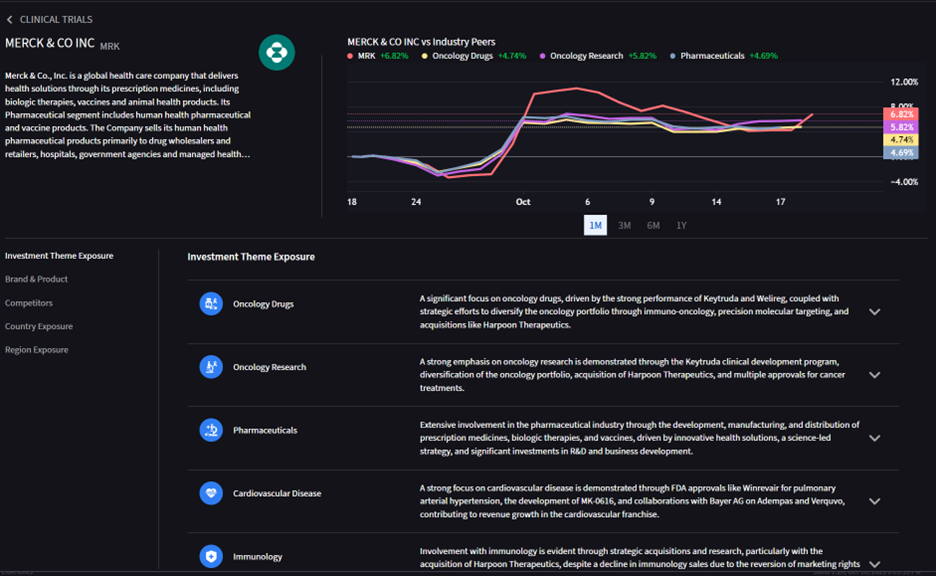The image size is (936, 576).
Task: Switch to the Competitors sidebar section
Action: [x=30, y=302]
